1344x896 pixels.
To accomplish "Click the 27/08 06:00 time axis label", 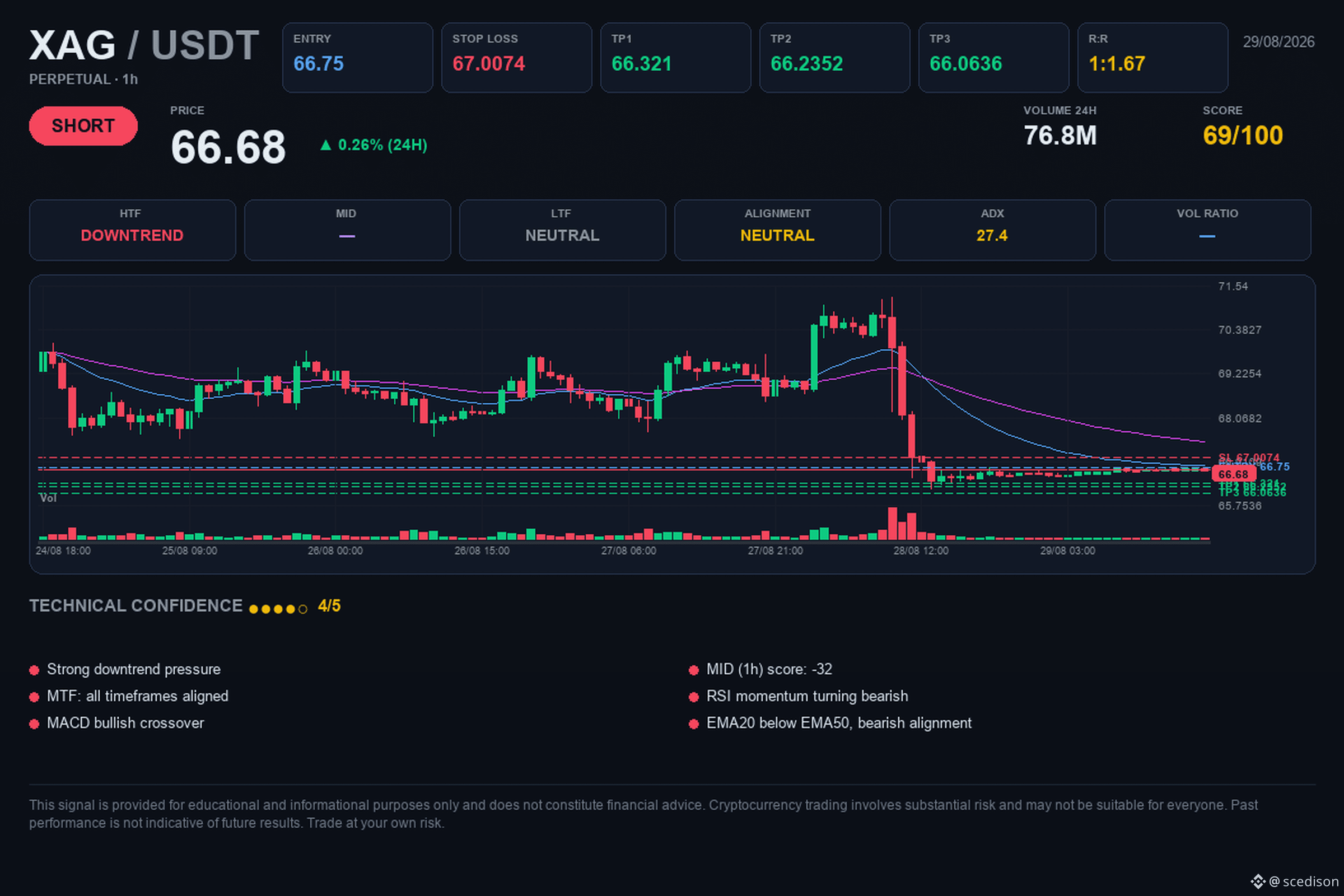I will 628,551.
